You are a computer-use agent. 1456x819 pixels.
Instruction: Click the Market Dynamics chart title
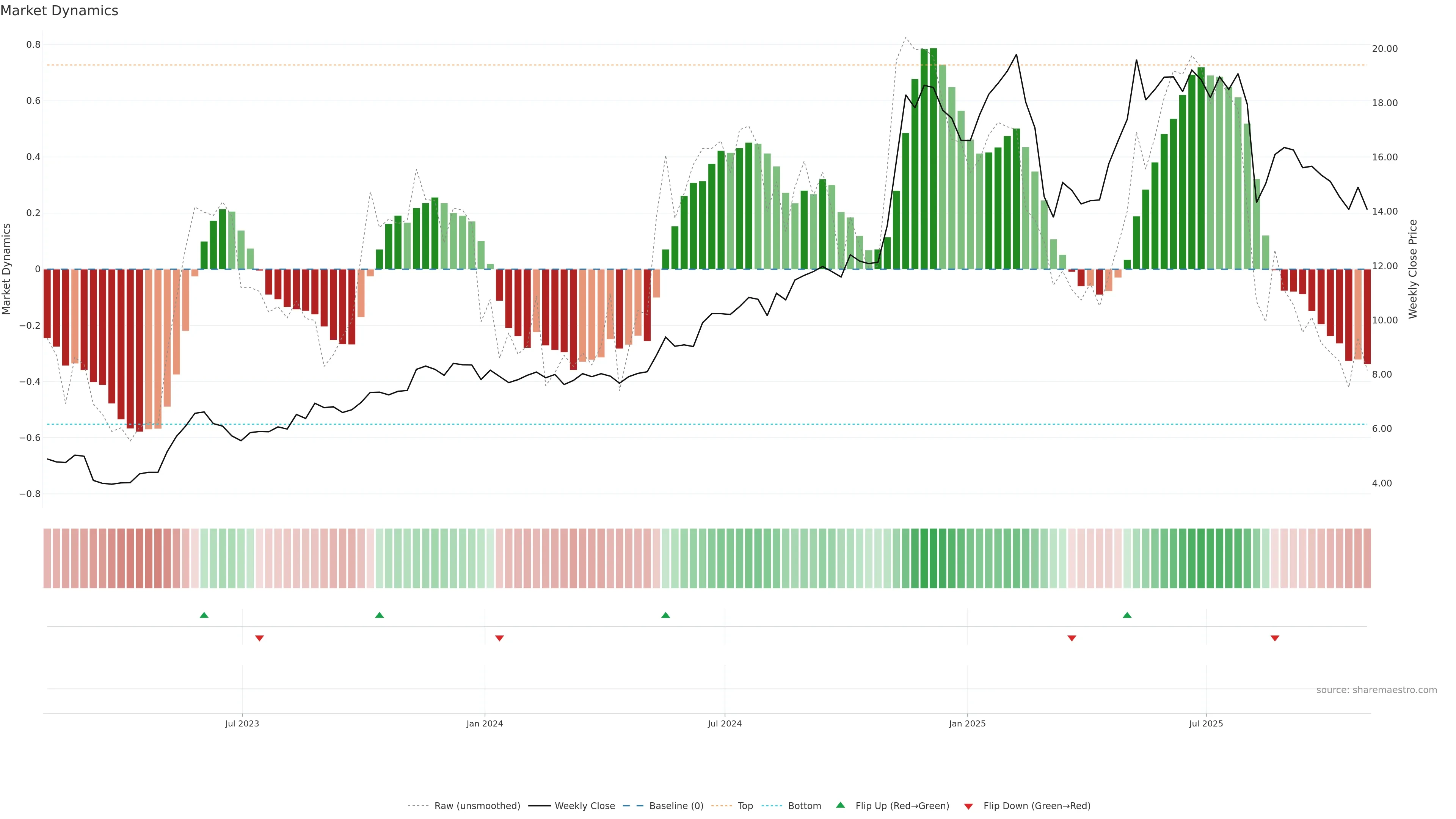(60, 11)
